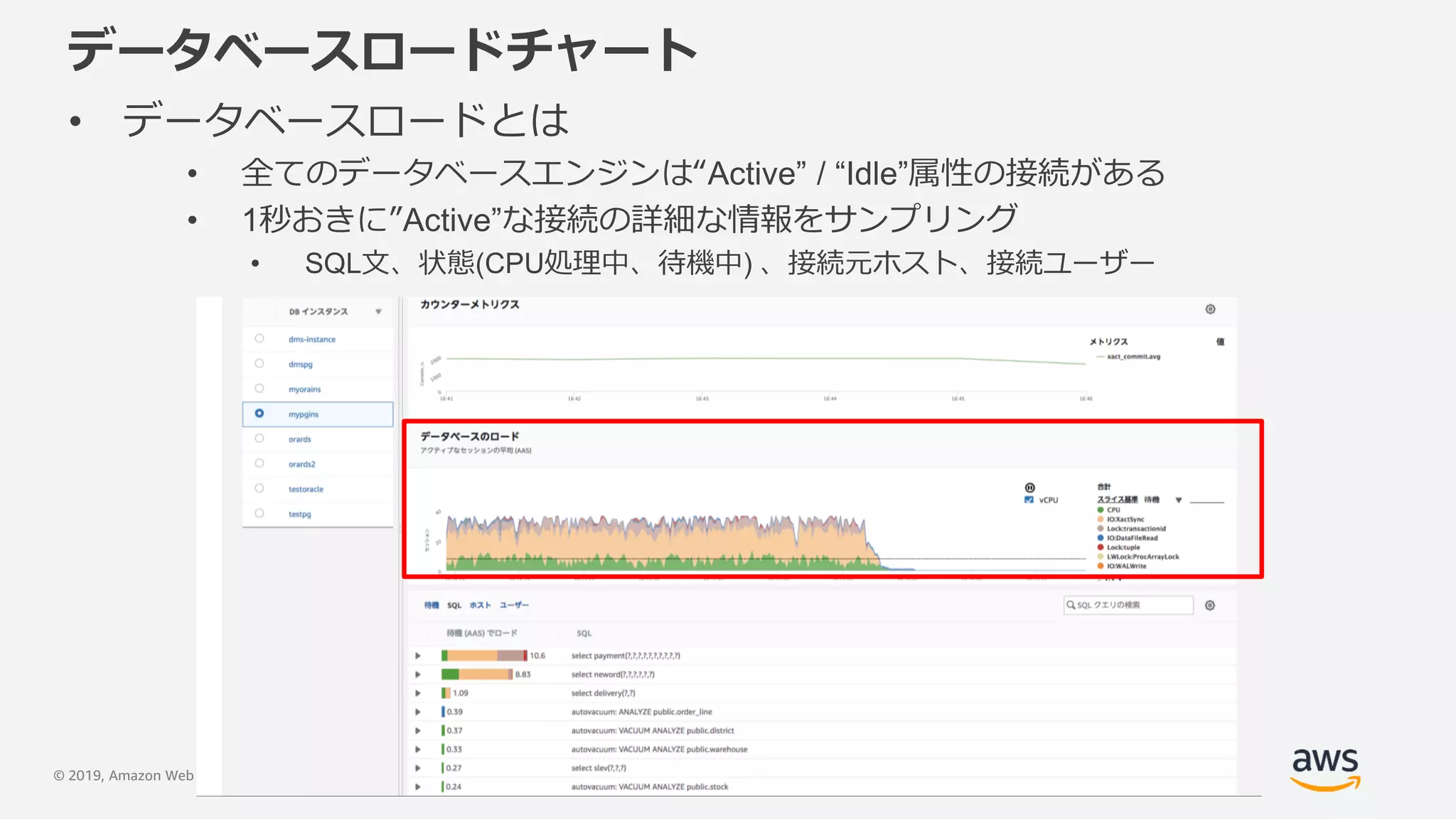Sort by the DB インスタンス column arrow
The height and width of the screenshot is (819, 1456).
pyautogui.click(x=378, y=311)
